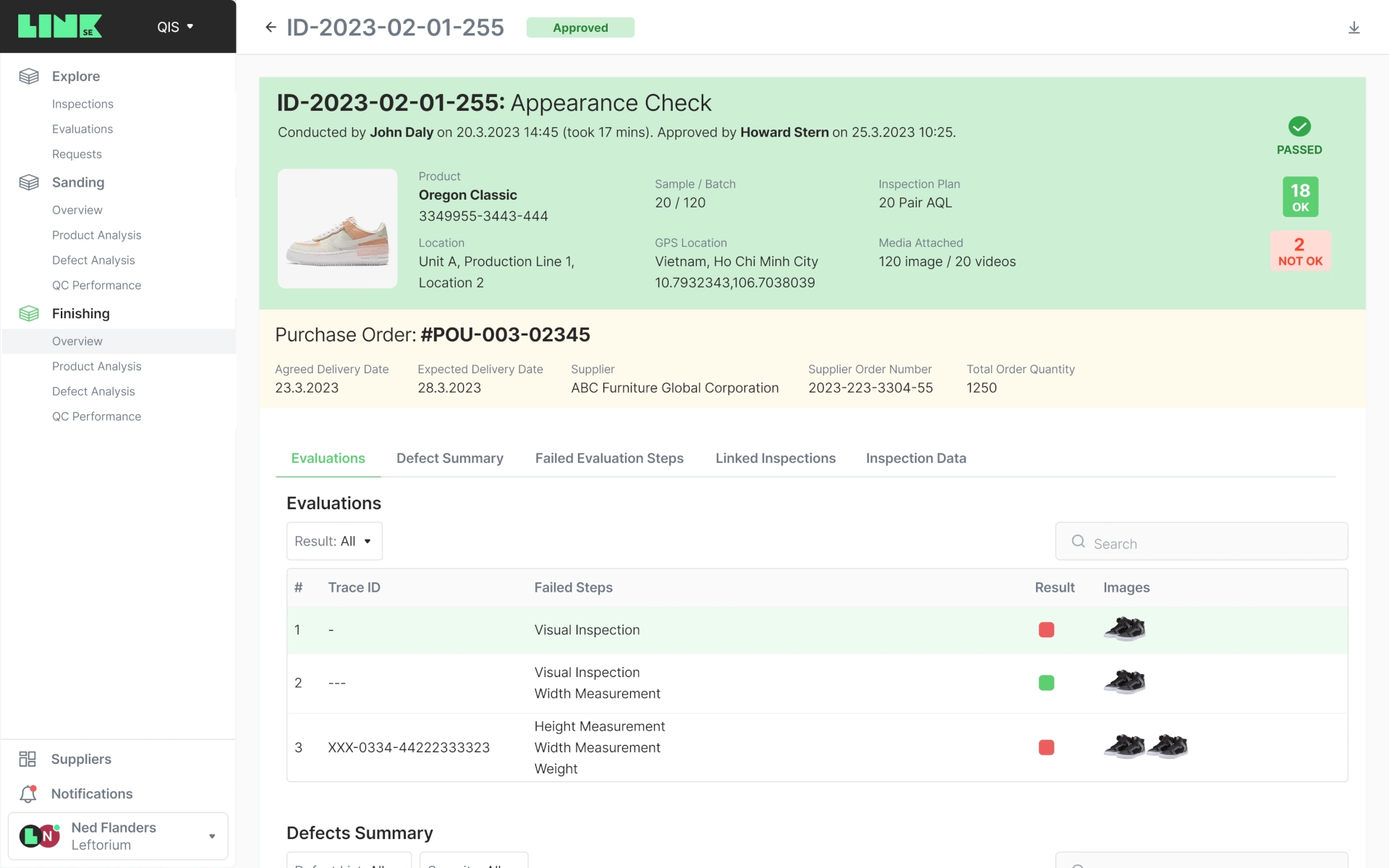1389x868 pixels.
Task: Open Defect Analysis under Finishing
Action: pyautogui.click(x=93, y=391)
